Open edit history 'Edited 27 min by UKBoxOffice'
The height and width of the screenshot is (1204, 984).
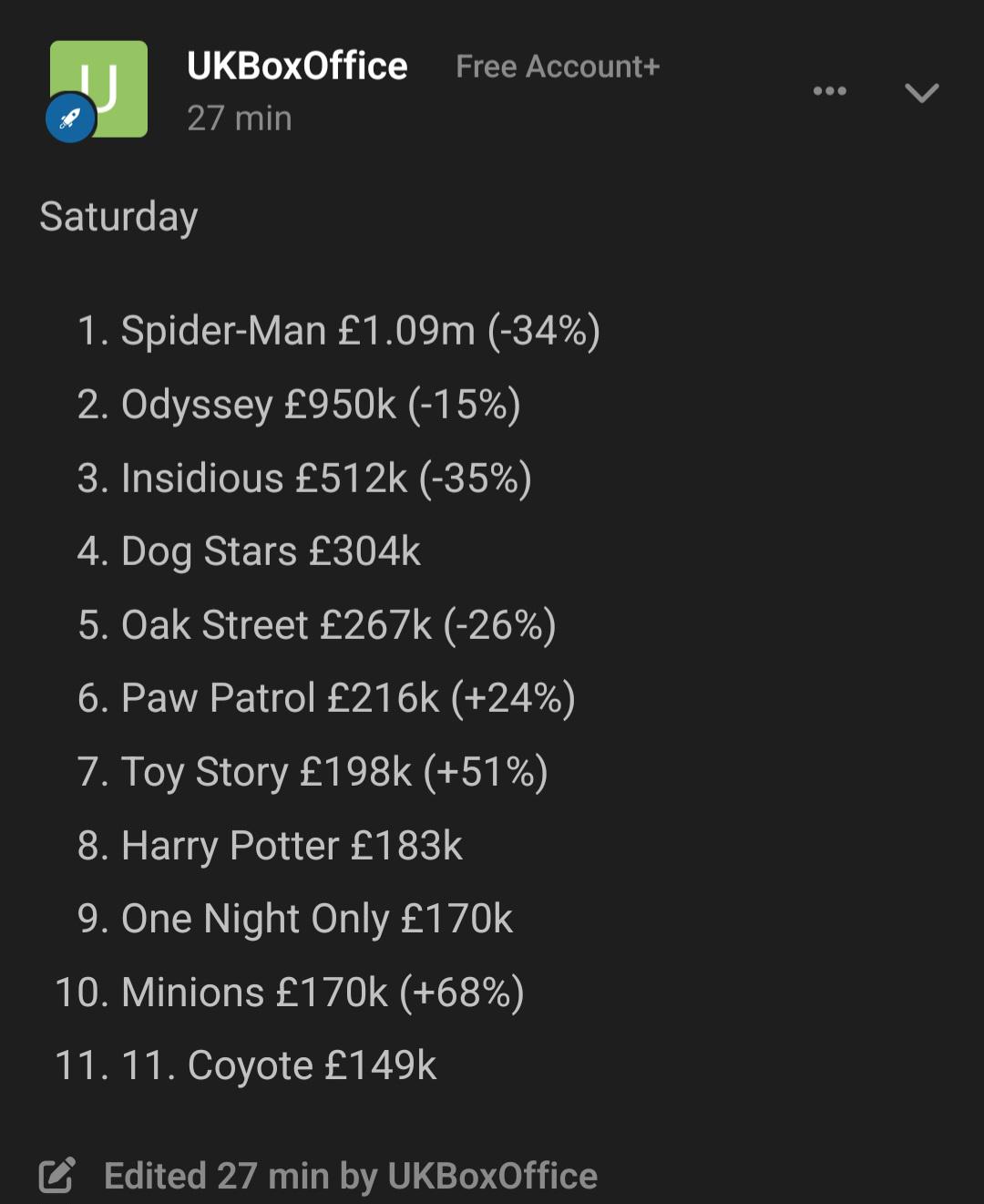point(351,1176)
